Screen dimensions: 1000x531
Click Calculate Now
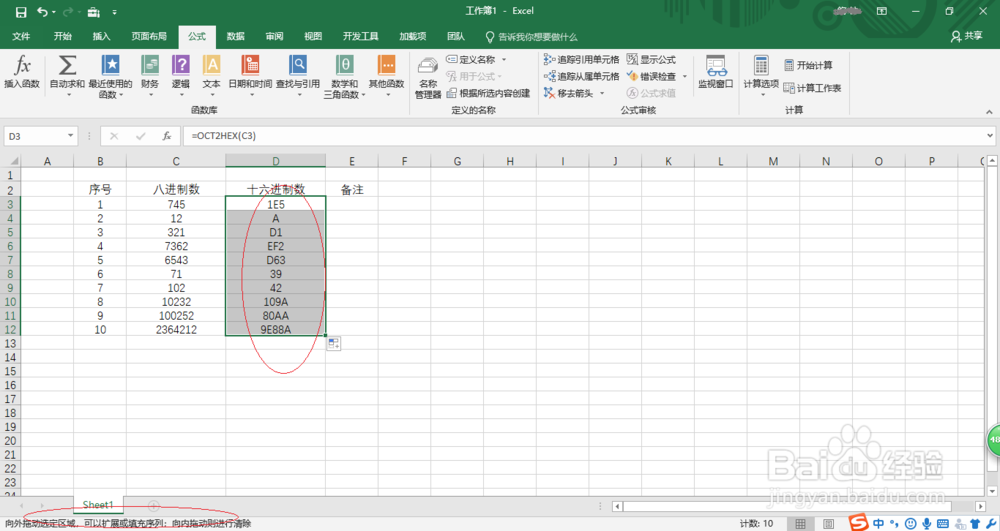coord(808,65)
